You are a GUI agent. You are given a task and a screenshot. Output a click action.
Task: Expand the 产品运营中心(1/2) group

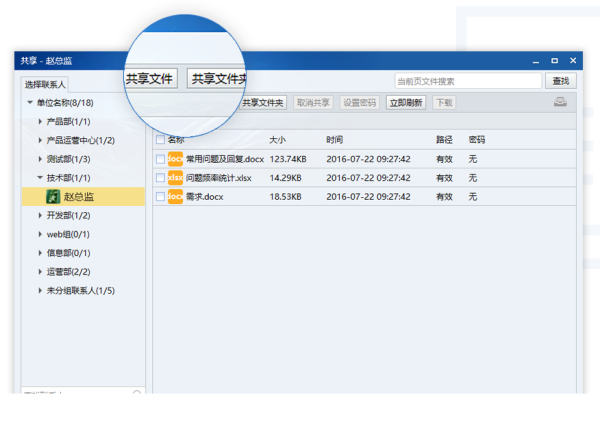[40, 140]
